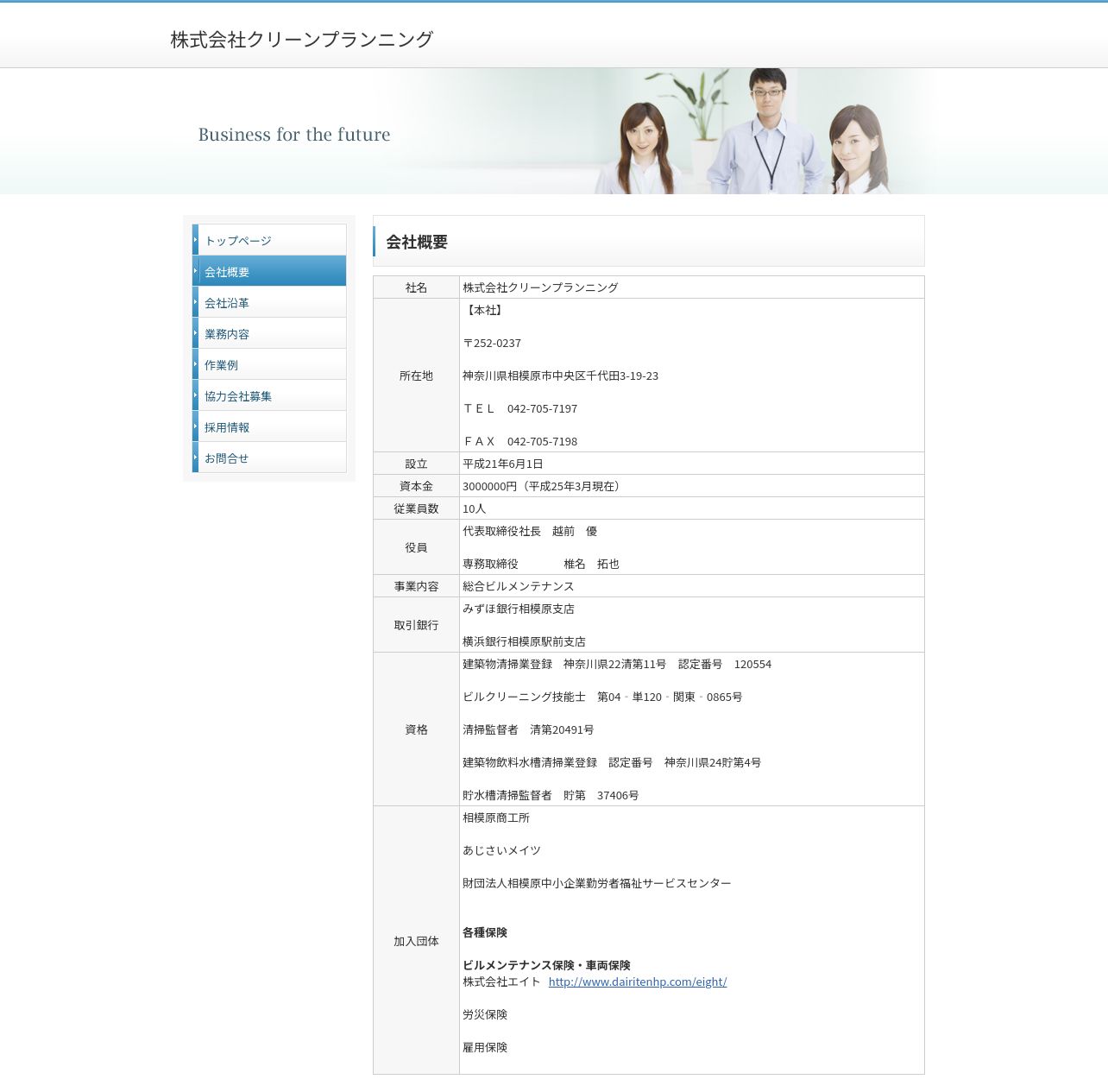This screenshot has height=1092, width=1108.
Task: Click the 従業員数 row label
Action: [x=416, y=508]
